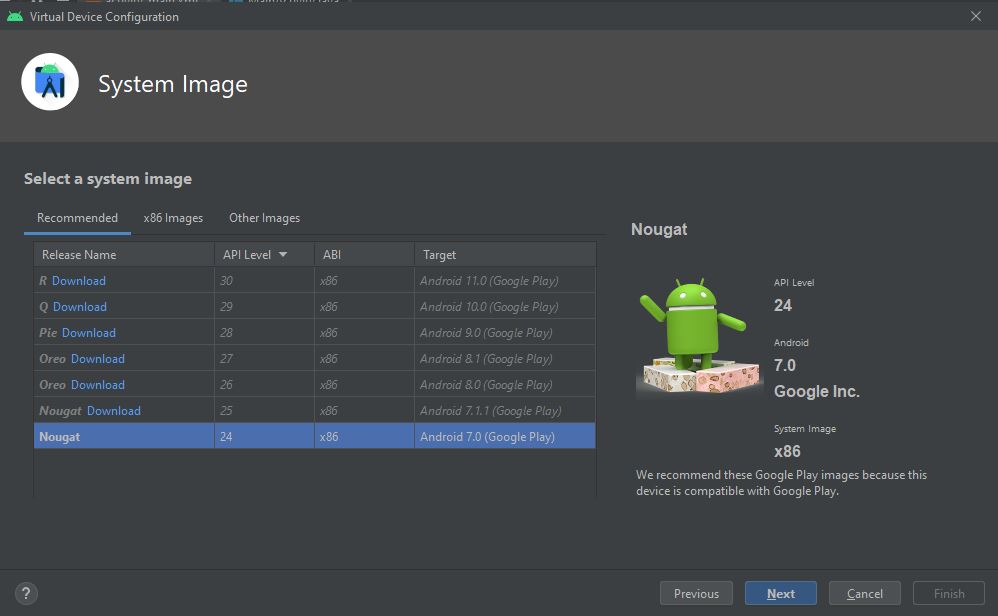Toggle API Level sort arrow

point(283,255)
